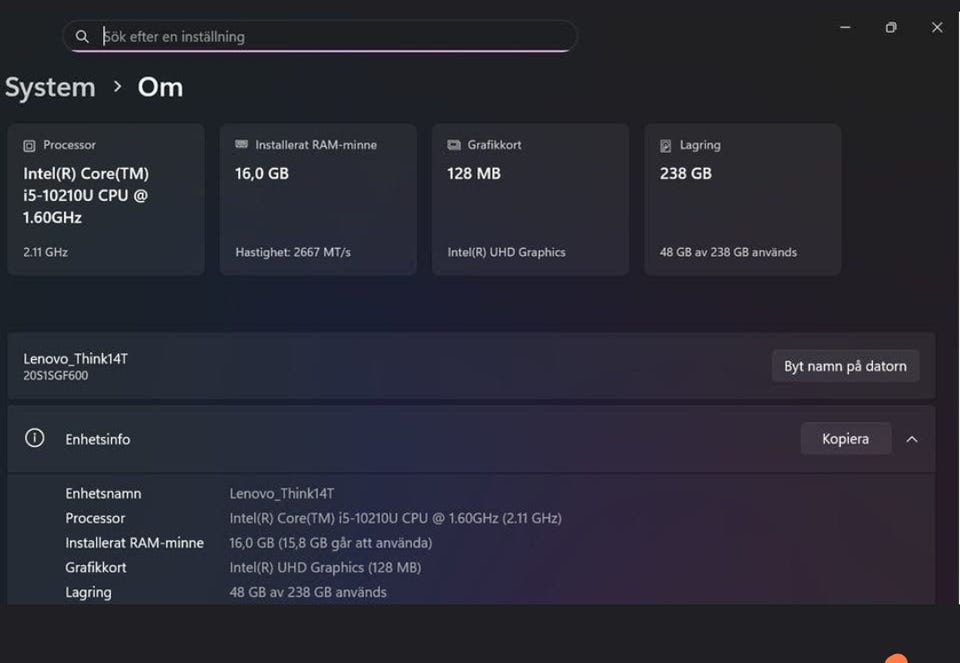Screen dimensions: 960x663
Task: Click 'Byt namn på datorn' button
Action: [x=845, y=366]
